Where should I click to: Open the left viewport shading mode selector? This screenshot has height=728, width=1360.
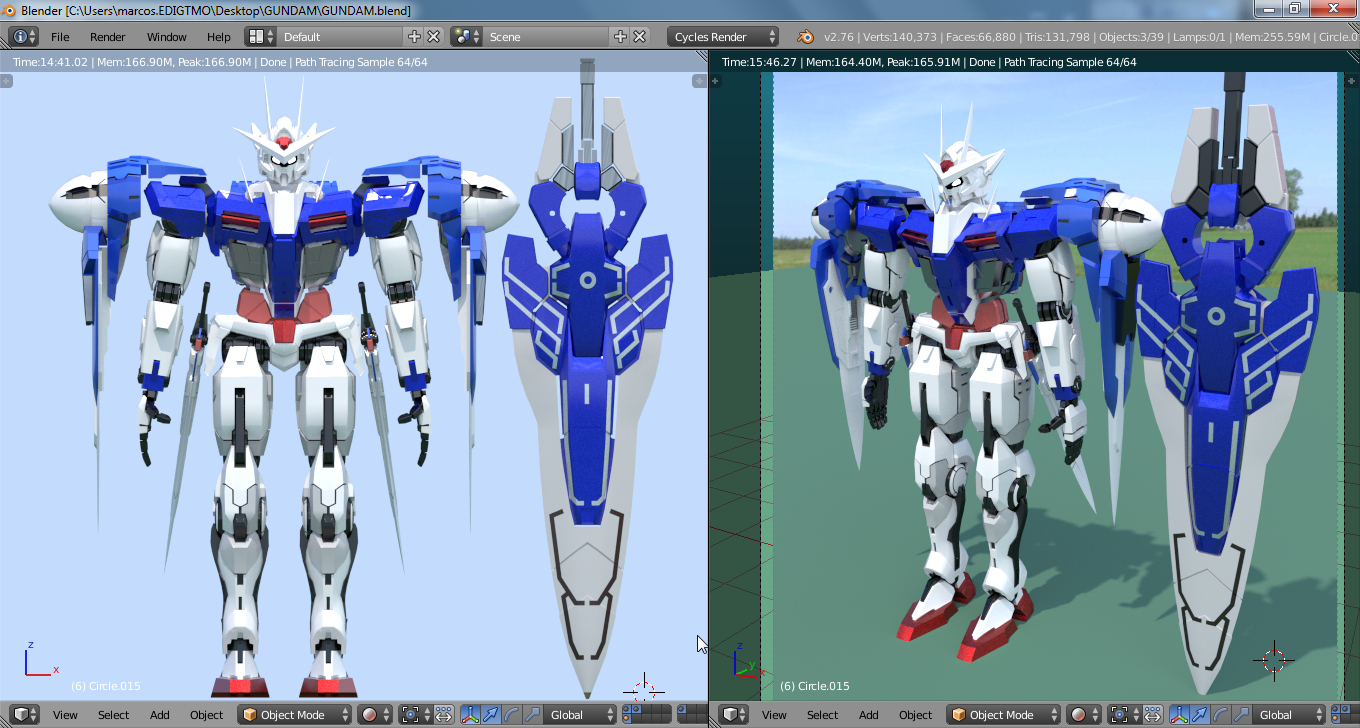click(375, 715)
